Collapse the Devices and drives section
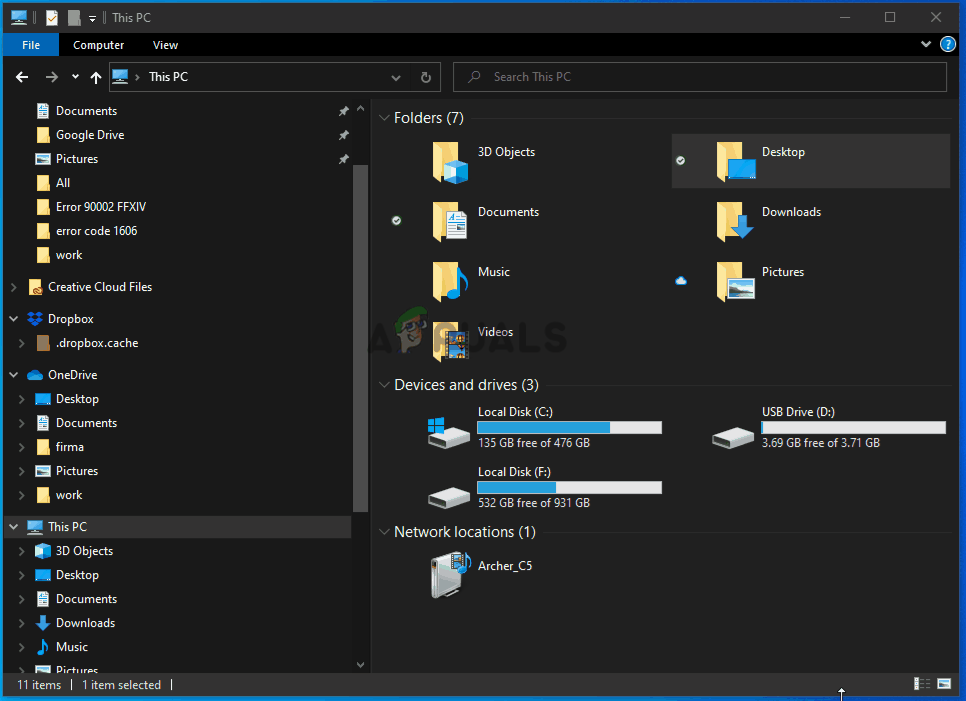Viewport: 966px width, 701px height. tap(383, 385)
